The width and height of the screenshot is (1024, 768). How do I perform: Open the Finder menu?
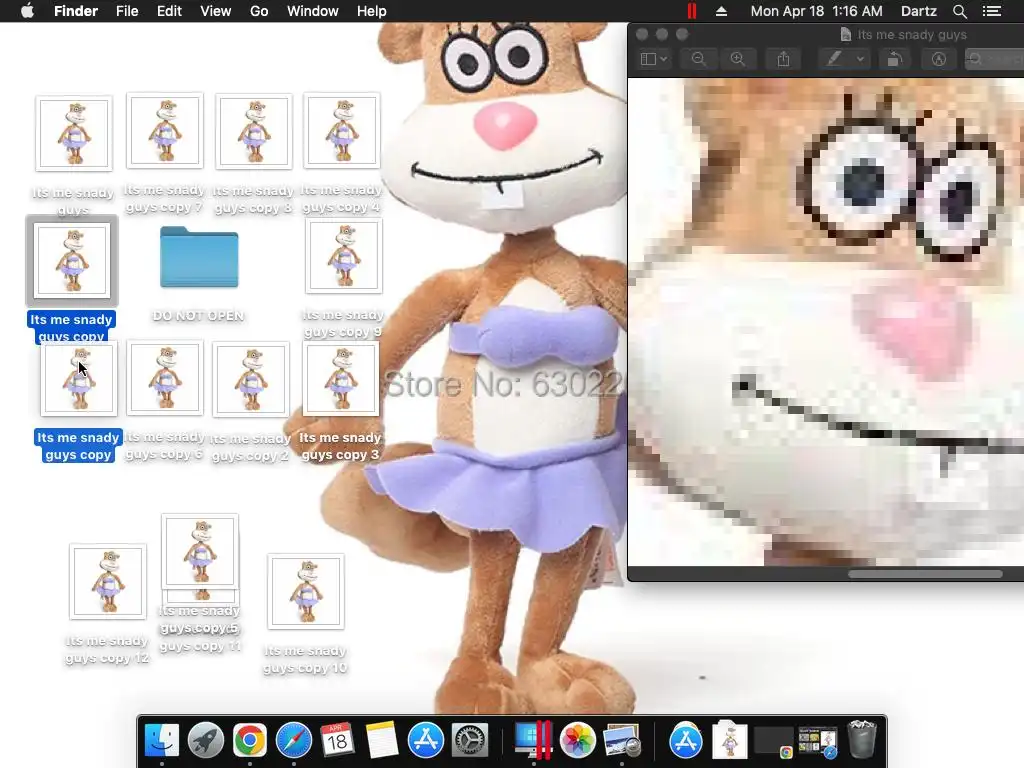tap(76, 11)
